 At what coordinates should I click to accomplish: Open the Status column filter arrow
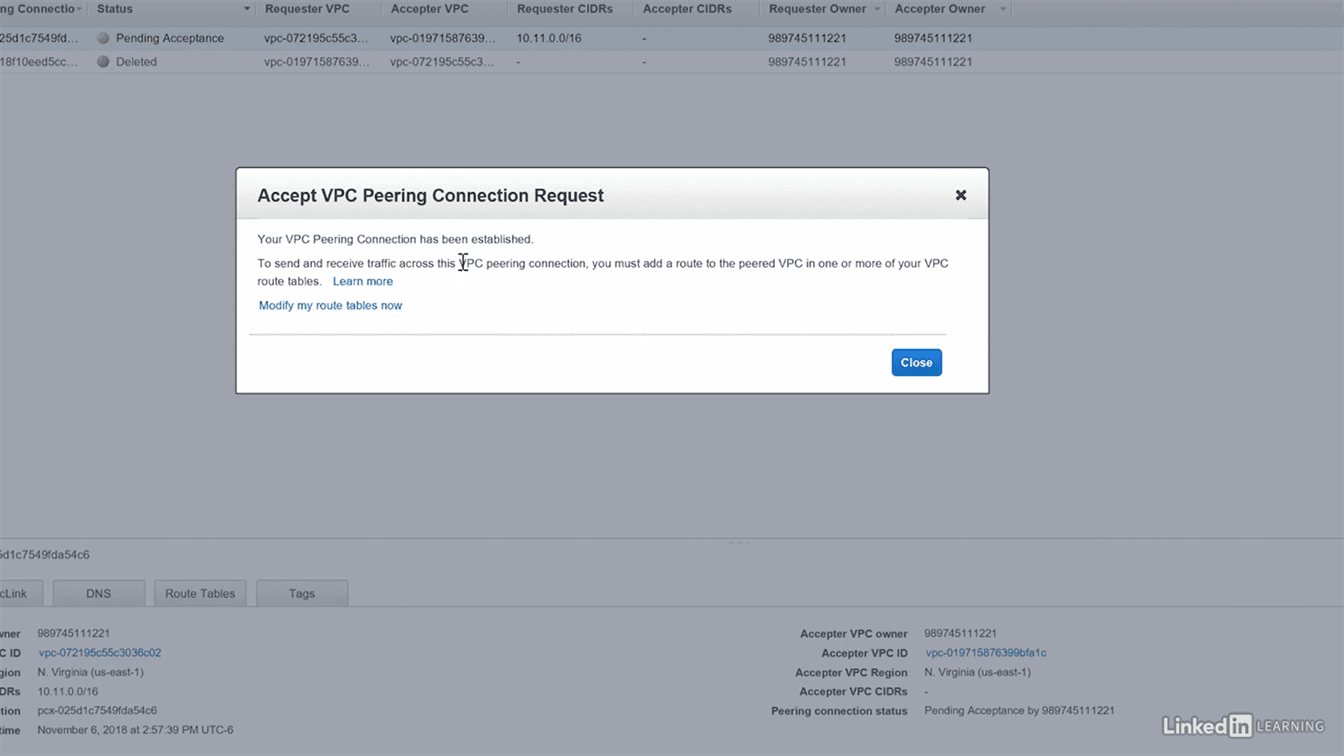247,10
